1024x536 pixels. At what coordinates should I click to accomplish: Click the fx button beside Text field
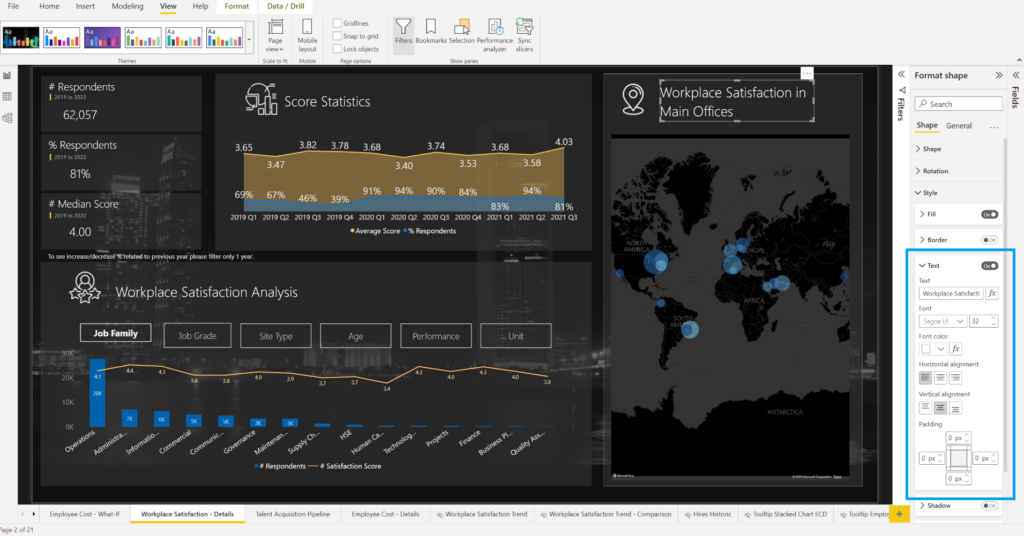[991, 294]
